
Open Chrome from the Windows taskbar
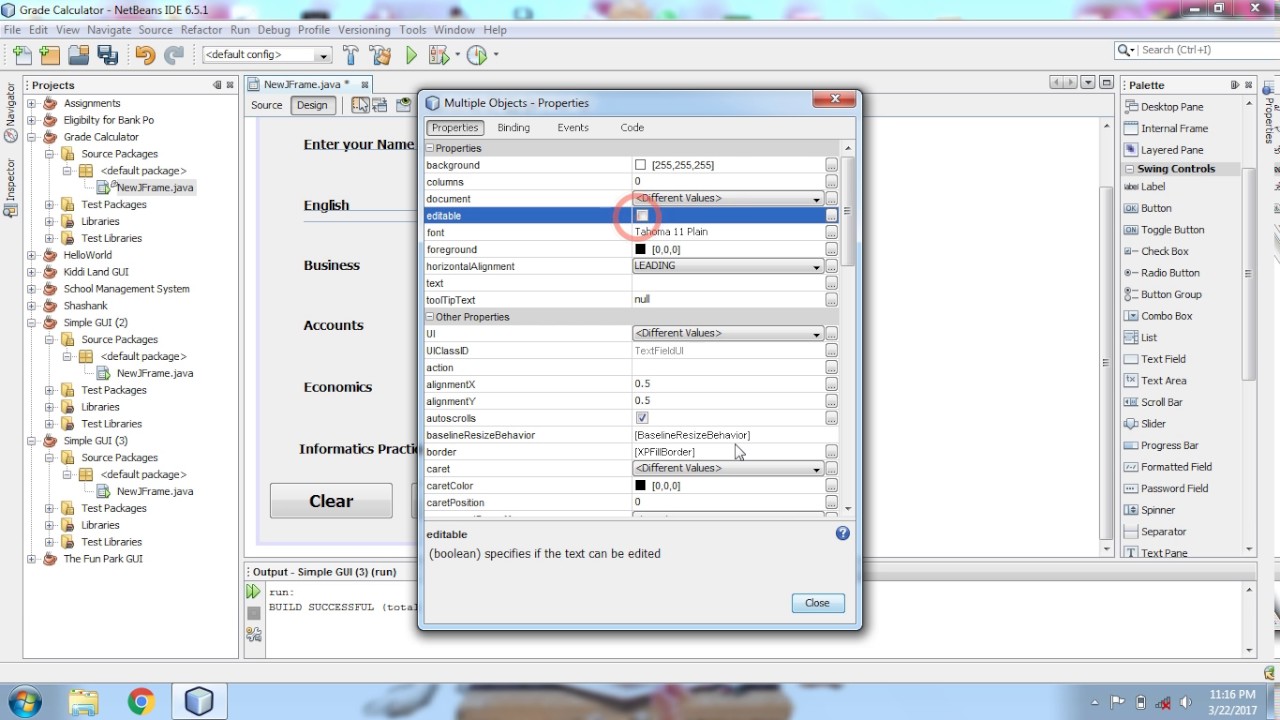coord(142,701)
